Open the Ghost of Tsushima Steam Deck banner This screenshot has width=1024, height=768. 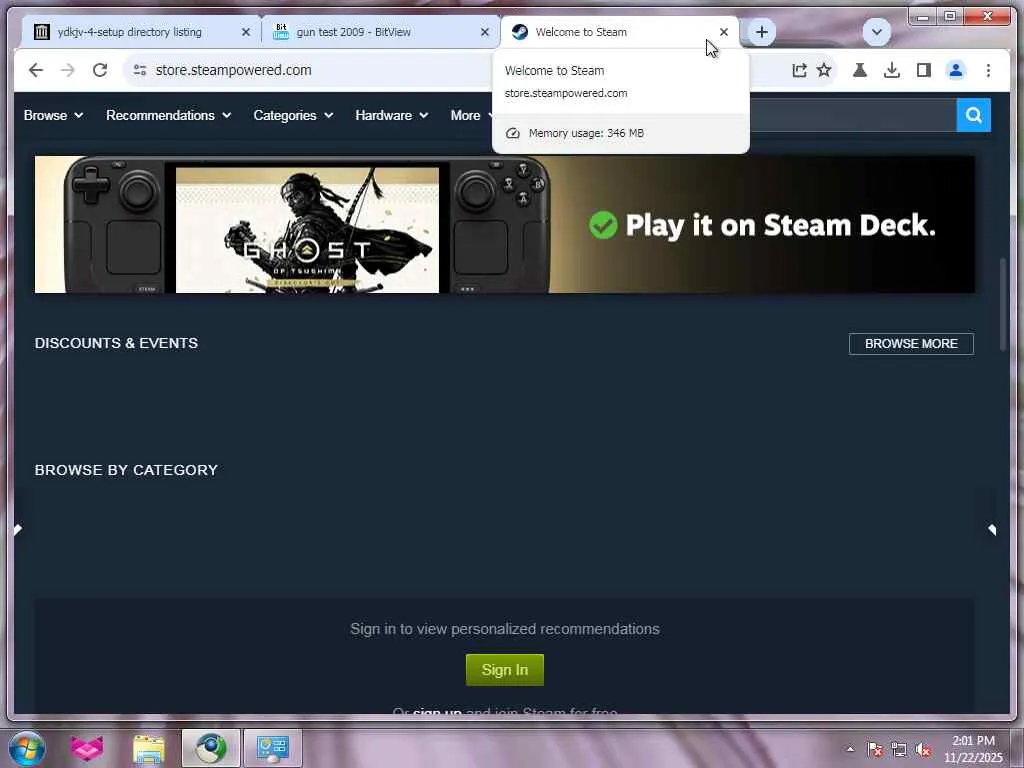click(505, 225)
